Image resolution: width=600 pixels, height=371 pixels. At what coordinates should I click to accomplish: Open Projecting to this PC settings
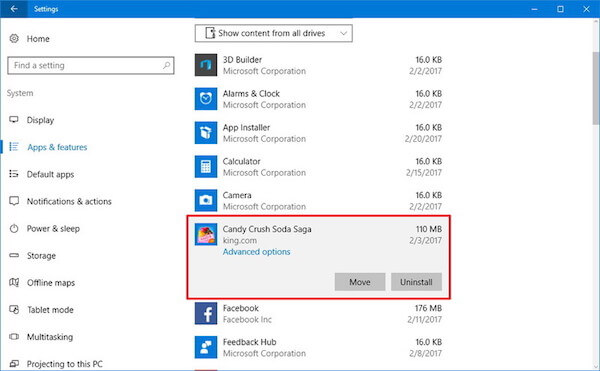[x=65, y=364]
